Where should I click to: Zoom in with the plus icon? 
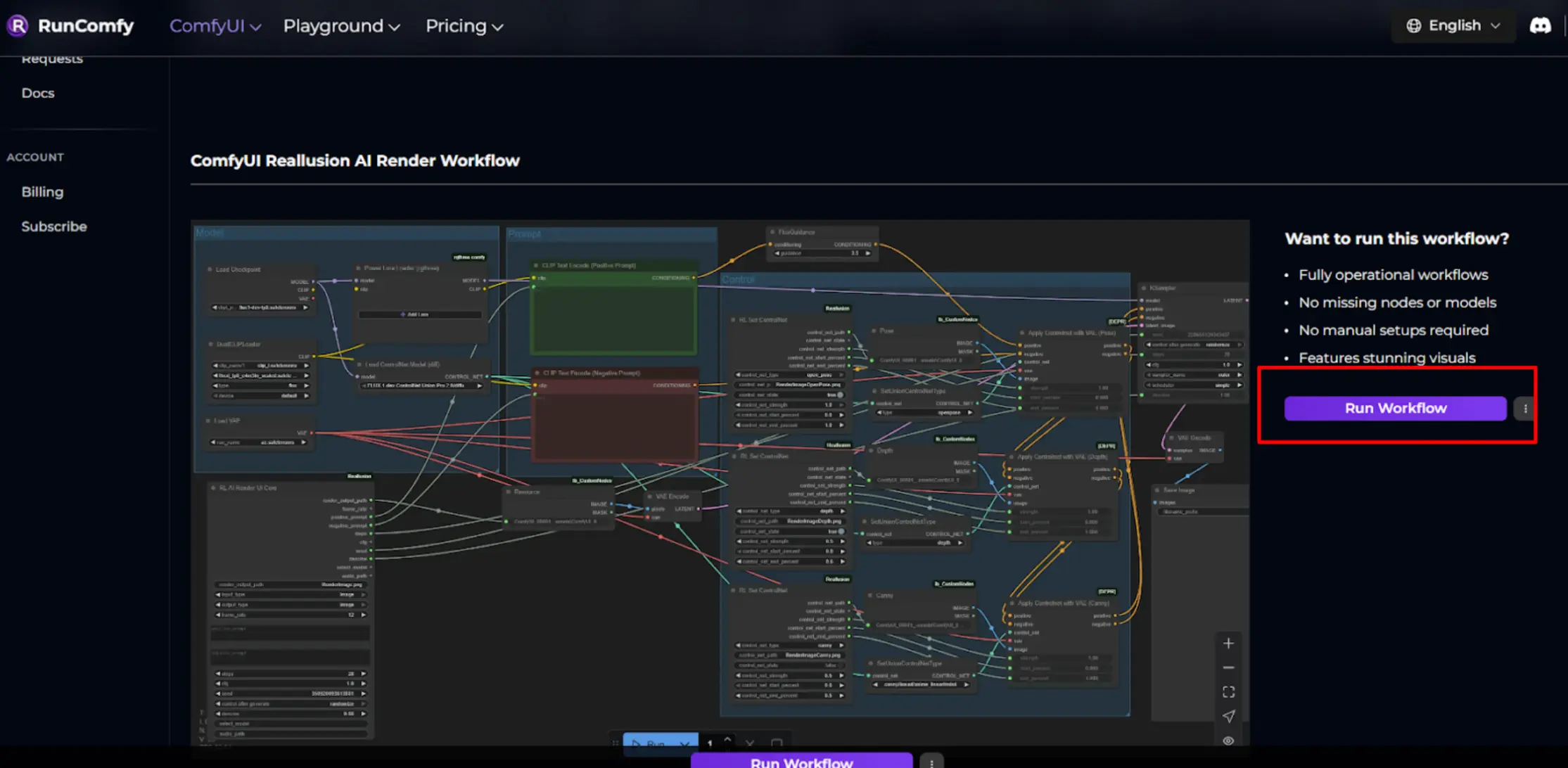[x=1228, y=644]
